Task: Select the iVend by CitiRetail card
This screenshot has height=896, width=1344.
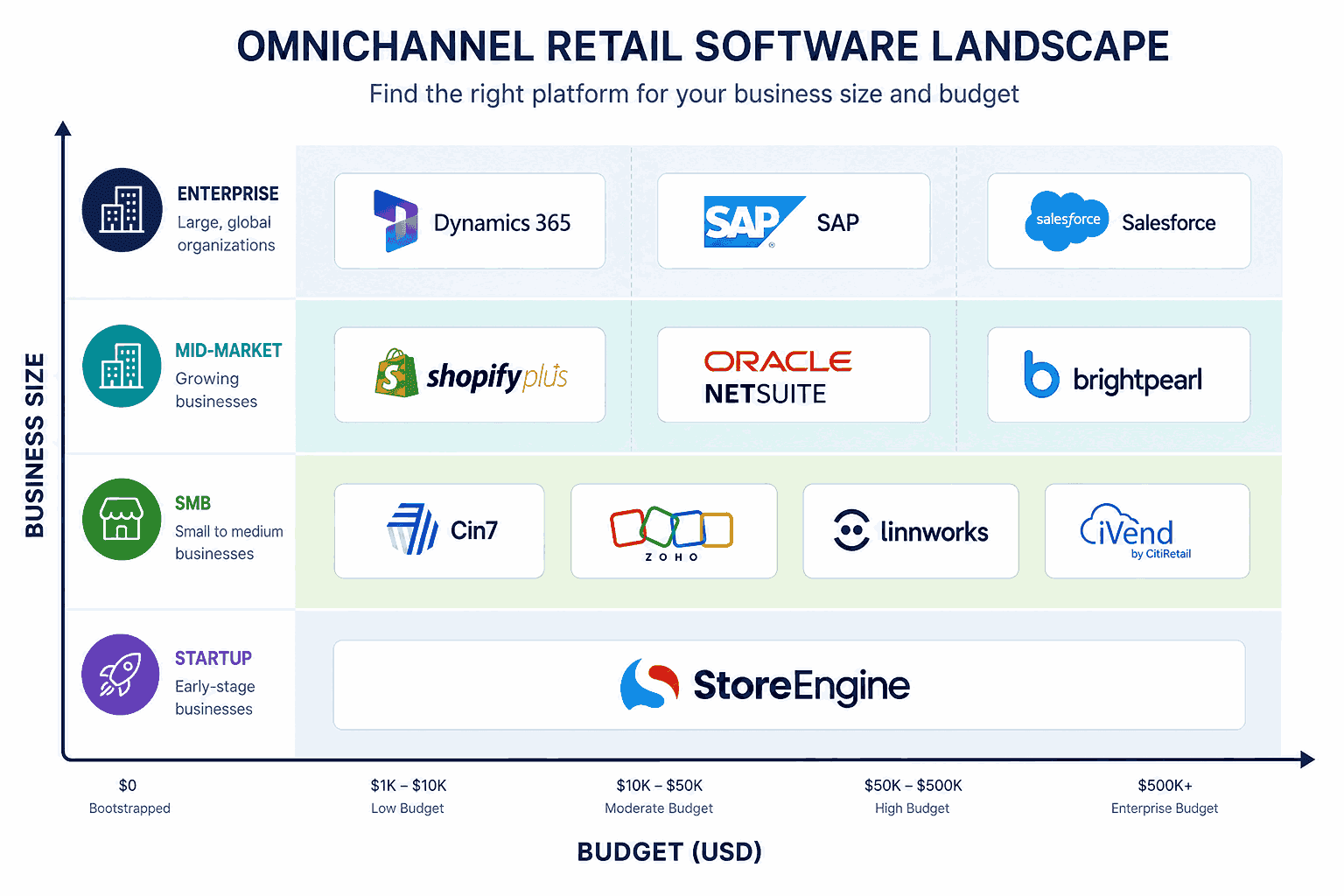Action: click(1147, 531)
